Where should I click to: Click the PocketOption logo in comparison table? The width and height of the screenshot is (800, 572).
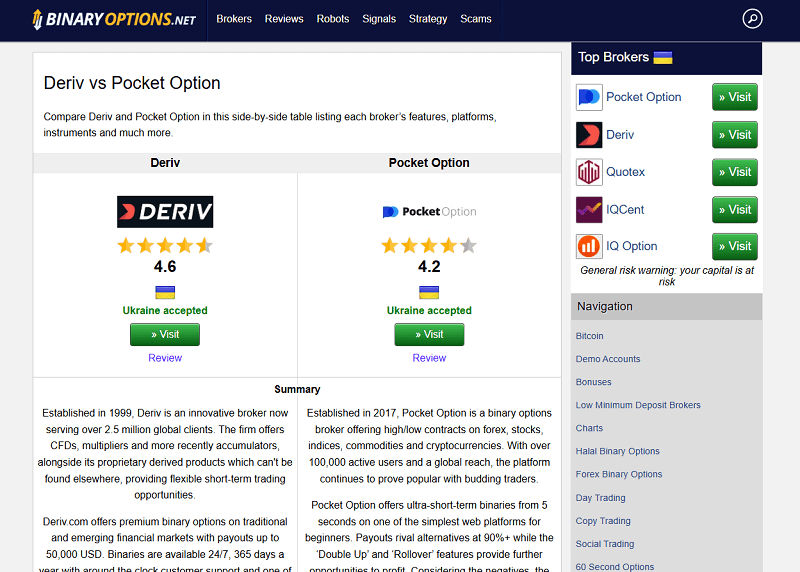point(429,212)
